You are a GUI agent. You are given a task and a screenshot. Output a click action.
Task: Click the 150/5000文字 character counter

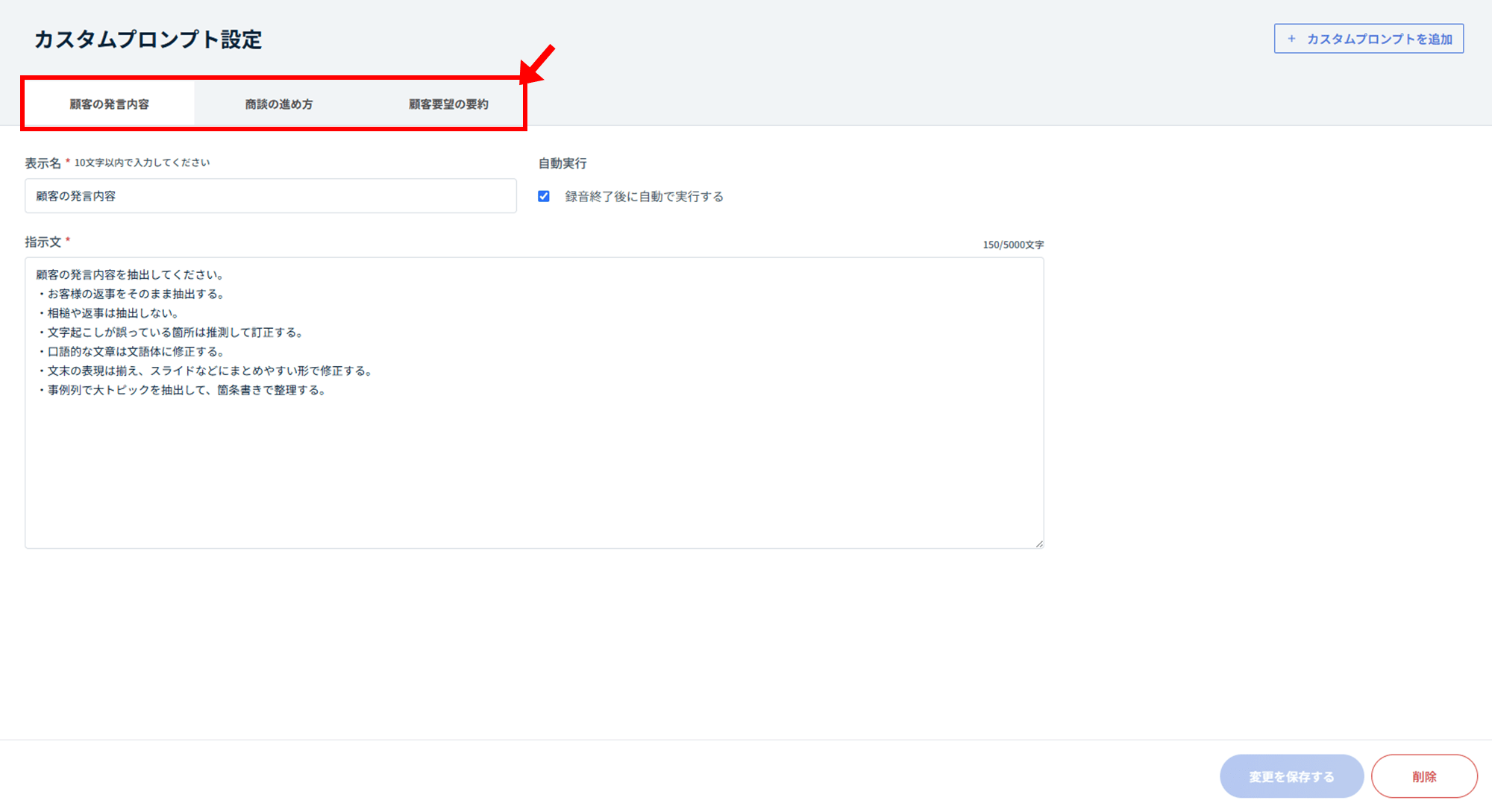pos(1012,245)
